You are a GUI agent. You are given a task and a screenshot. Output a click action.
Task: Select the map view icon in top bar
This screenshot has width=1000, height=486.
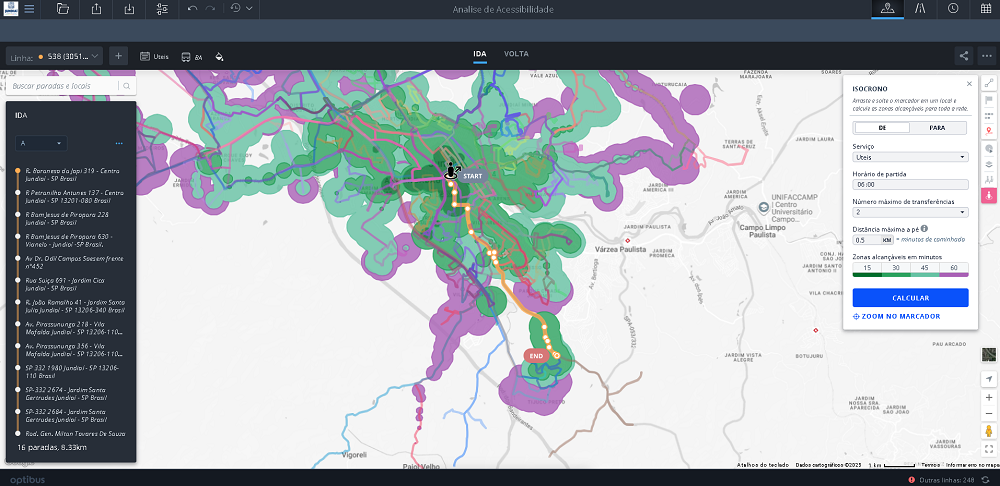pos(888,8)
